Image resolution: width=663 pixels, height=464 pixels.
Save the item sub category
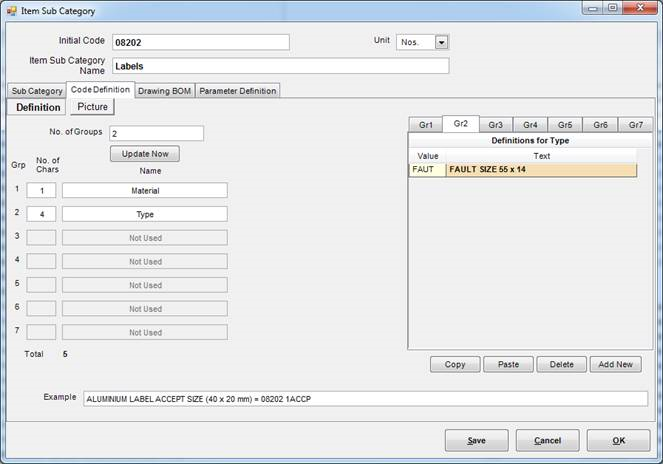click(x=477, y=441)
